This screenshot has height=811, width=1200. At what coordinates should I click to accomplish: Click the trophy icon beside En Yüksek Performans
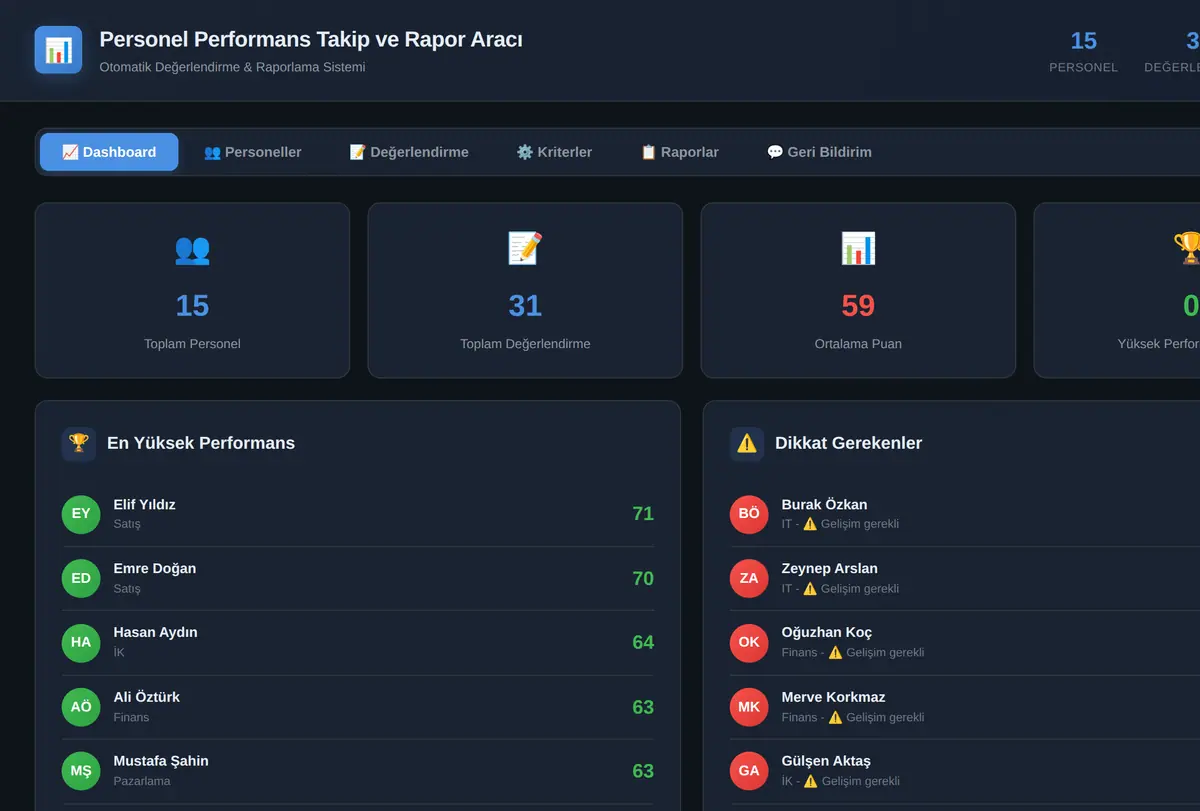click(x=79, y=443)
